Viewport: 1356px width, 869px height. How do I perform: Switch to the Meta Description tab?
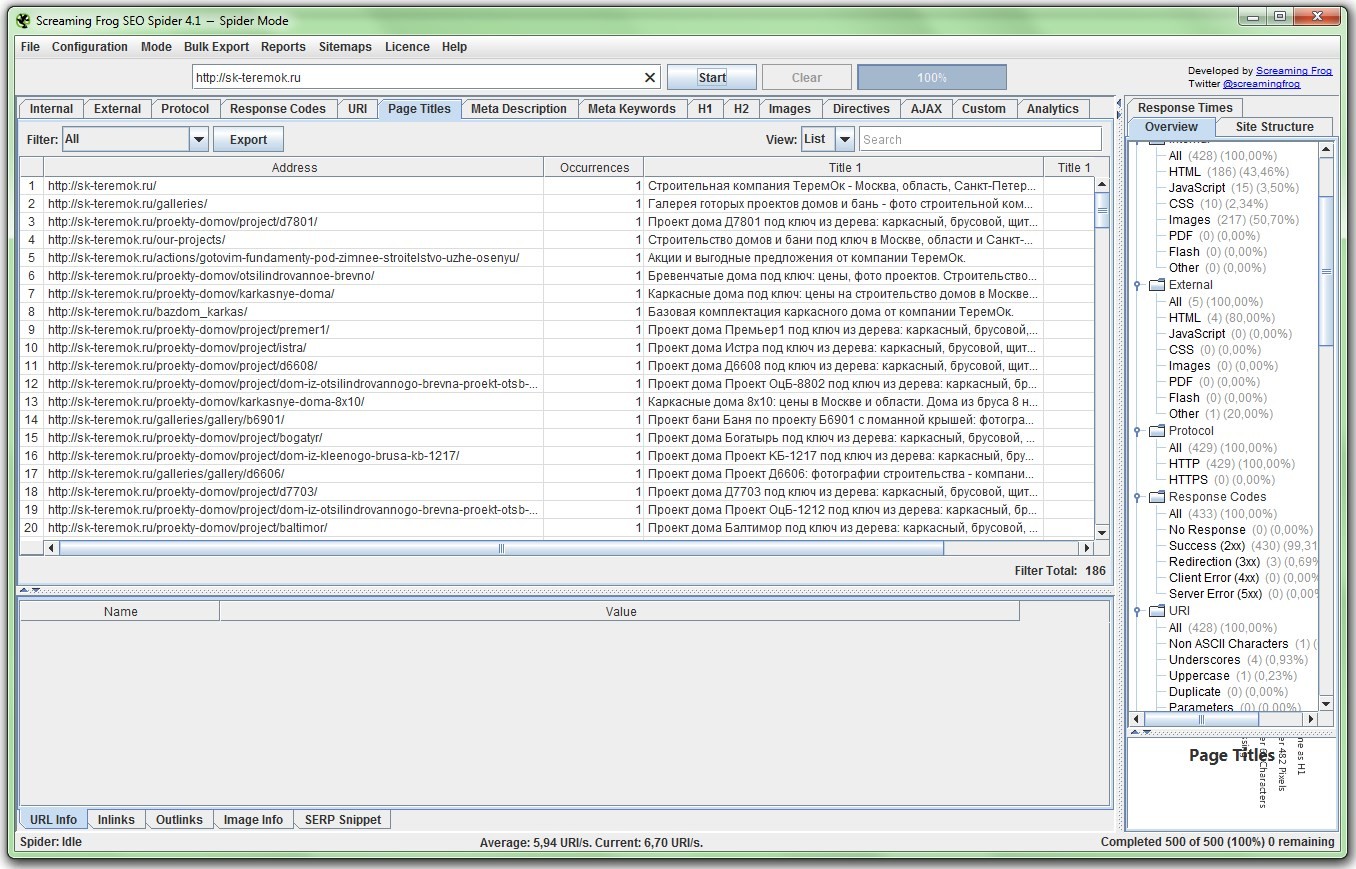click(x=518, y=109)
